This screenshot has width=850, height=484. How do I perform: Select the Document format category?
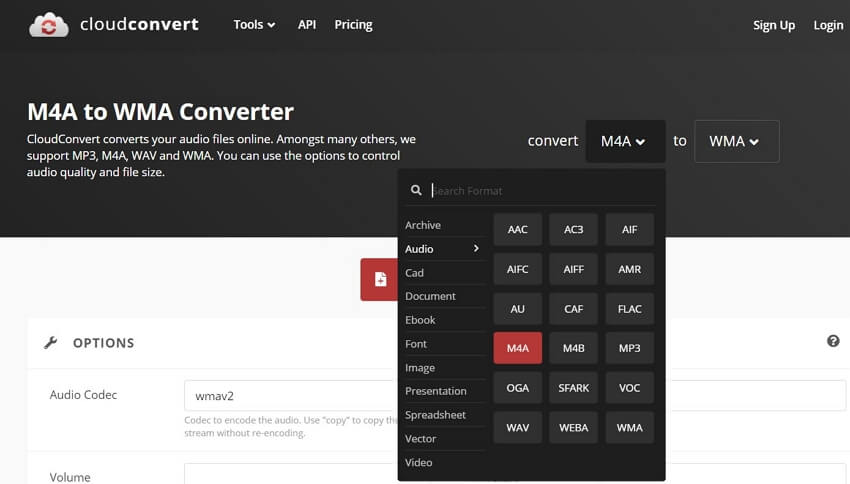pos(430,296)
